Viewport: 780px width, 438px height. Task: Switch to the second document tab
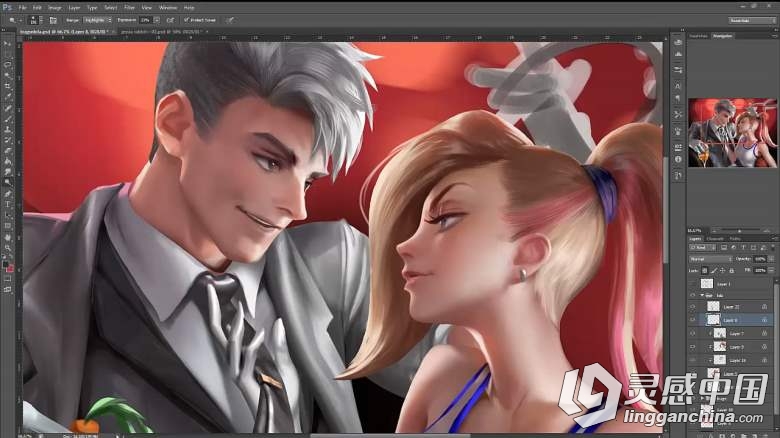click(x=161, y=32)
